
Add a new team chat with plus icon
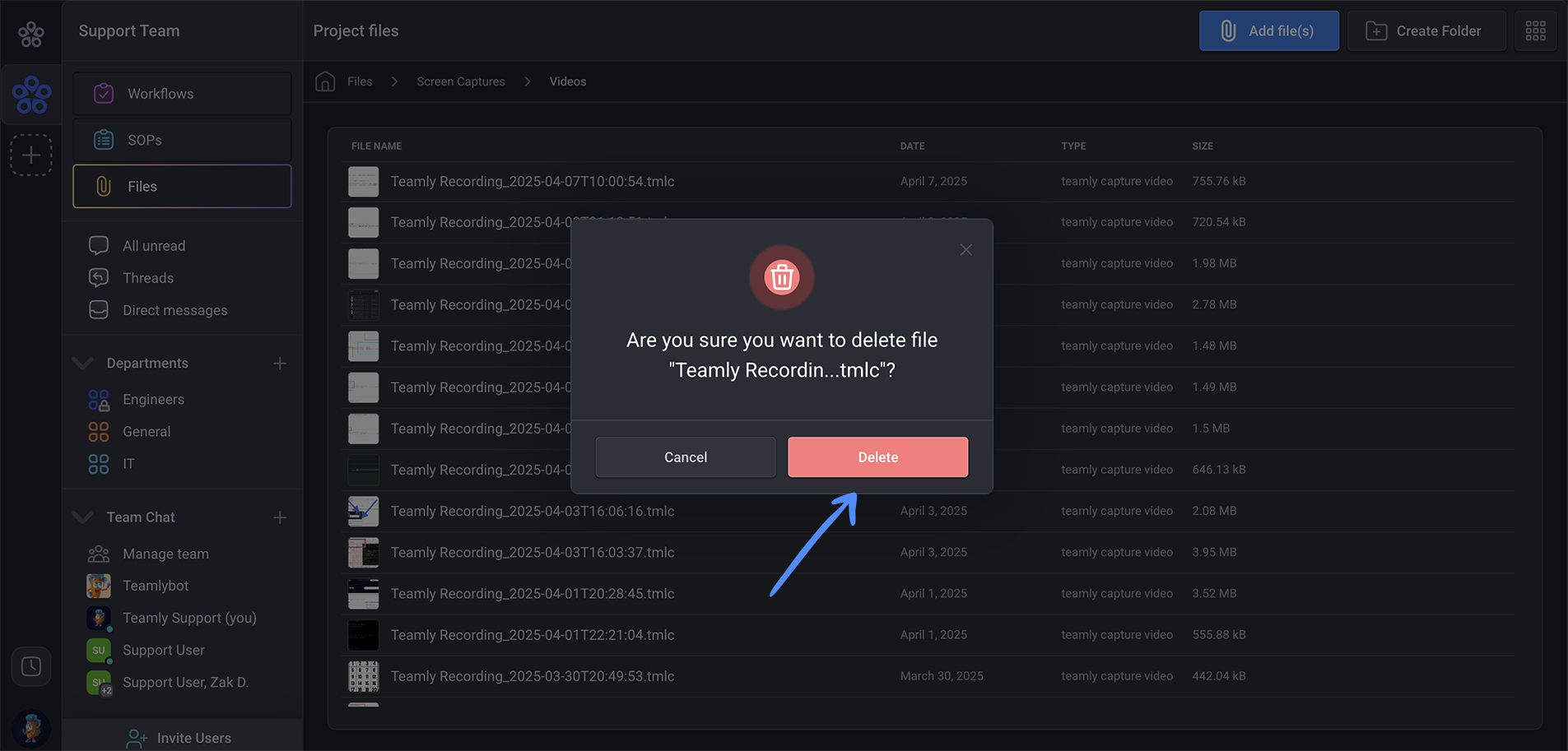coord(280,517)
